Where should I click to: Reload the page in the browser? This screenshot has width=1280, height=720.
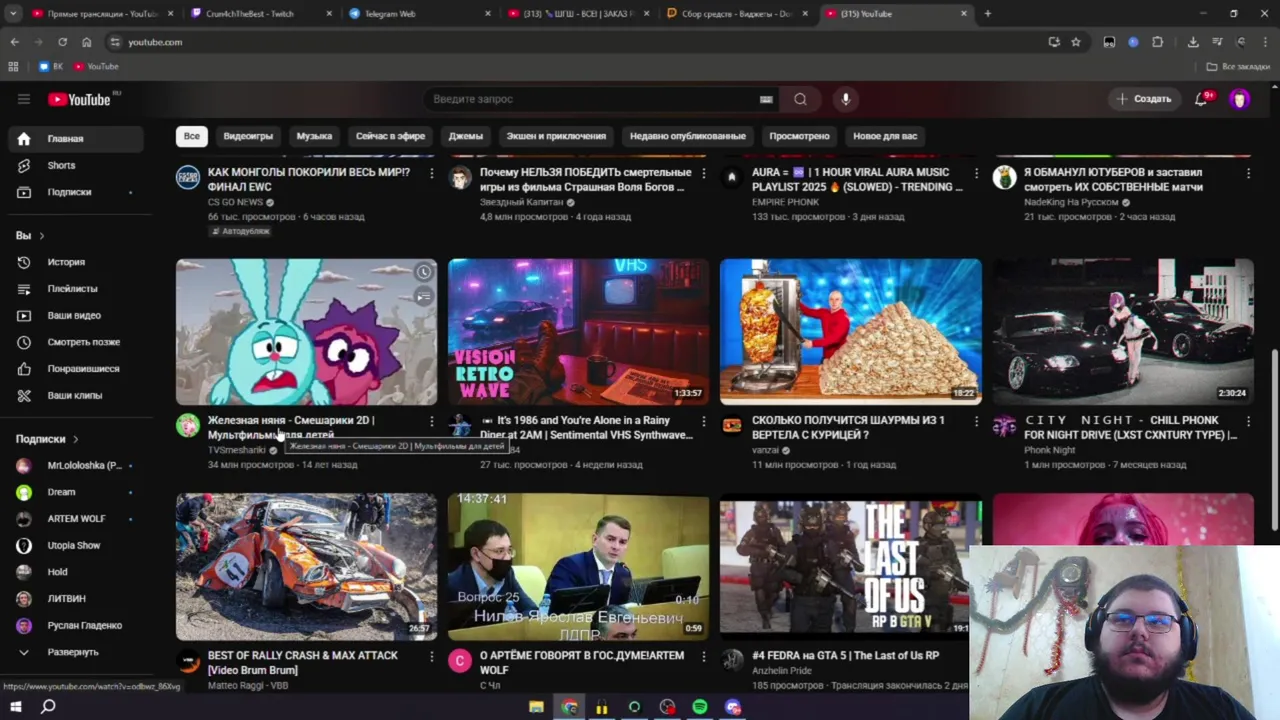coord(62,42)
